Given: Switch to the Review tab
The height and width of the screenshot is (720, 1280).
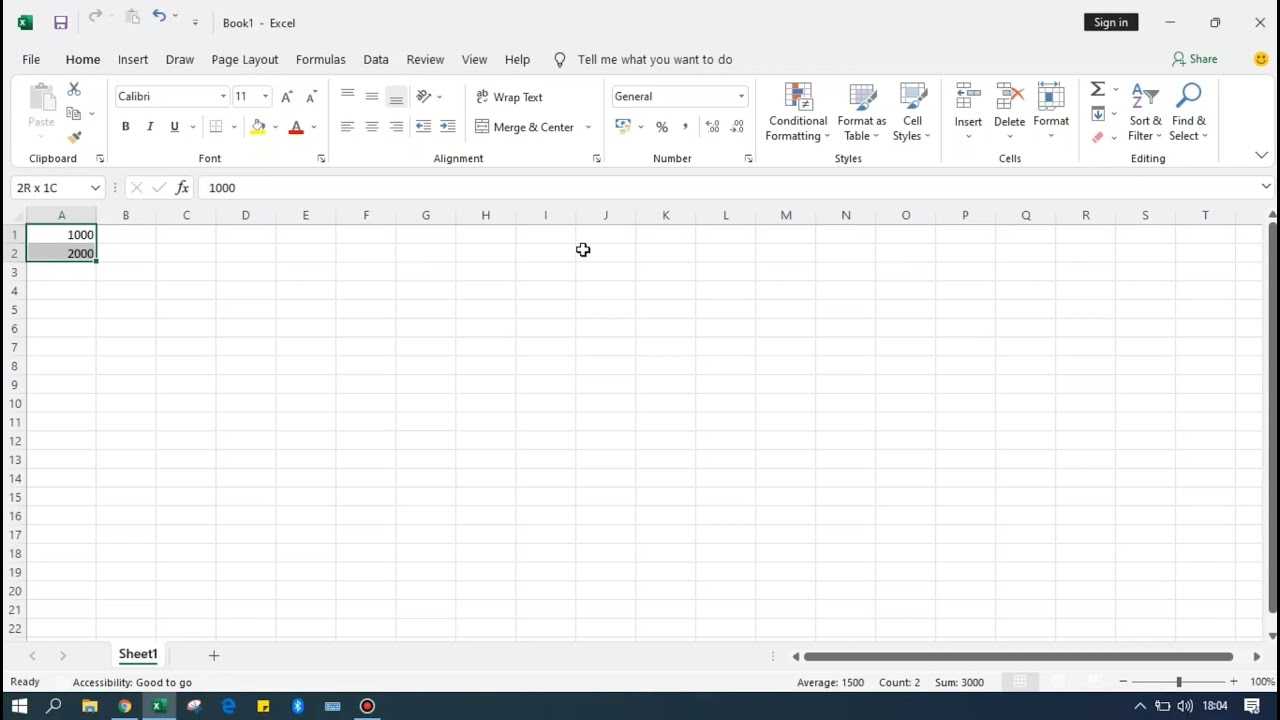Looking at the screenshot, I should (x=425, y=59).
